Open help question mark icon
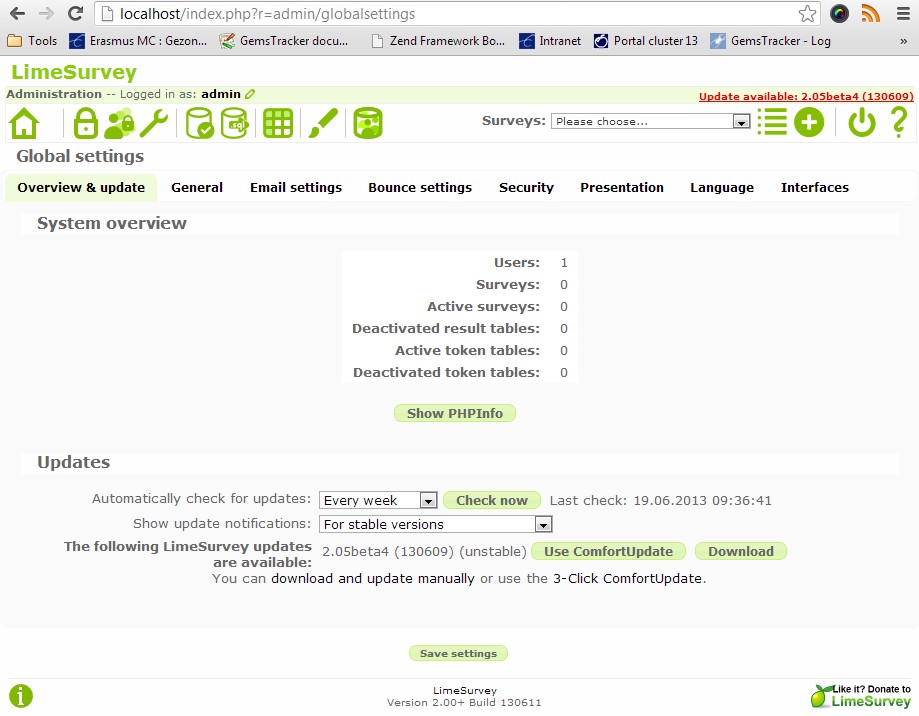Screen dimensions: 919x716 pyautogui.click(x=898, y=122)
